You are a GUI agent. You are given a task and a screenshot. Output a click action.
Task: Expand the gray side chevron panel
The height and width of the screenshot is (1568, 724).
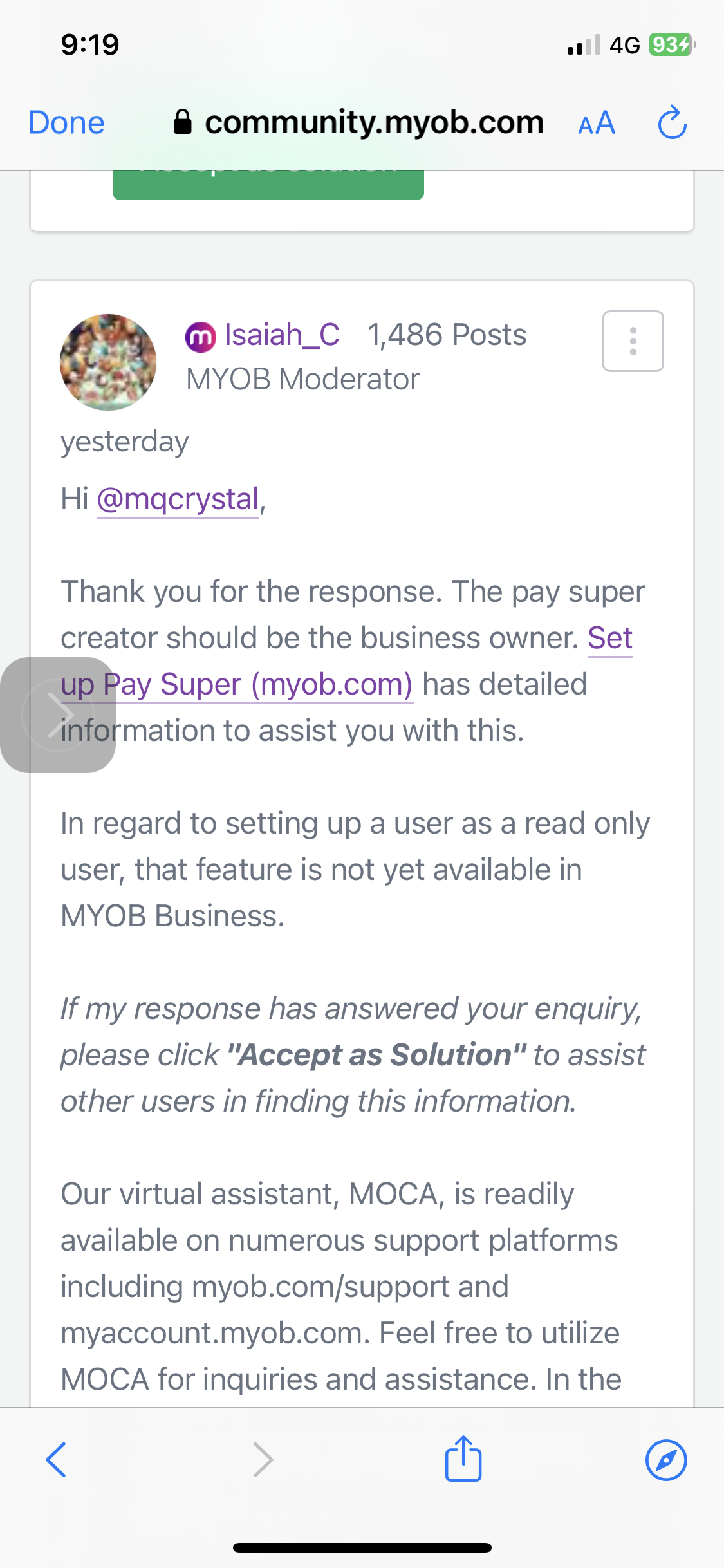58,714
